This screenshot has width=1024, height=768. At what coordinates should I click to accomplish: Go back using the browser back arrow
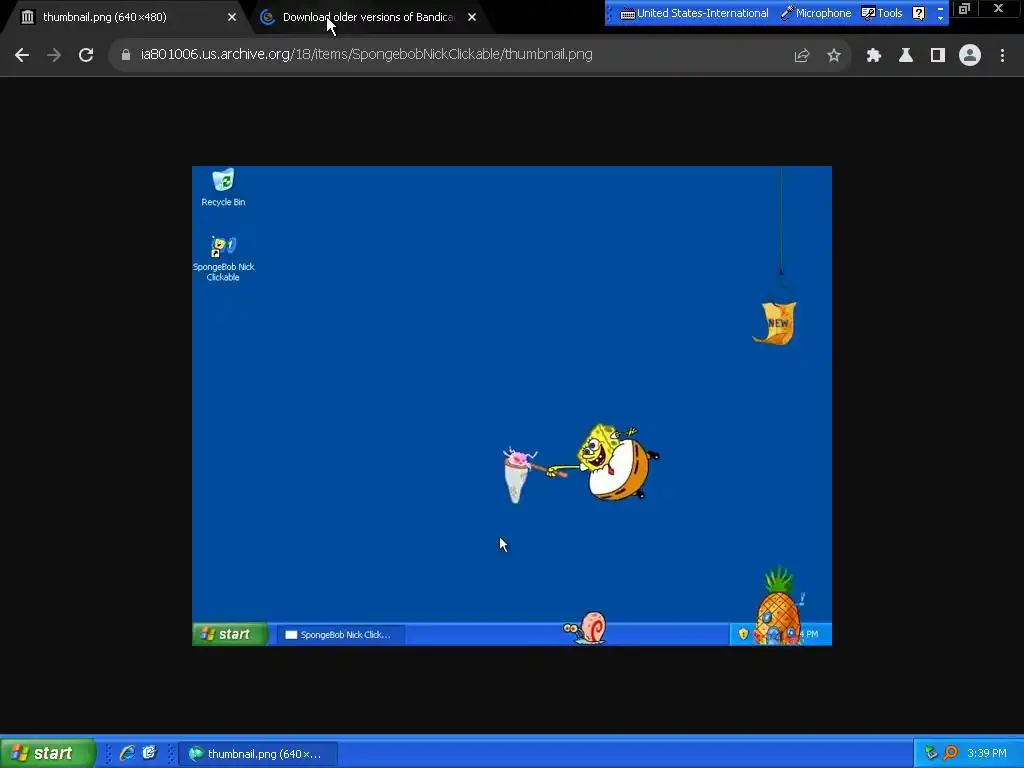coord(22,56)
